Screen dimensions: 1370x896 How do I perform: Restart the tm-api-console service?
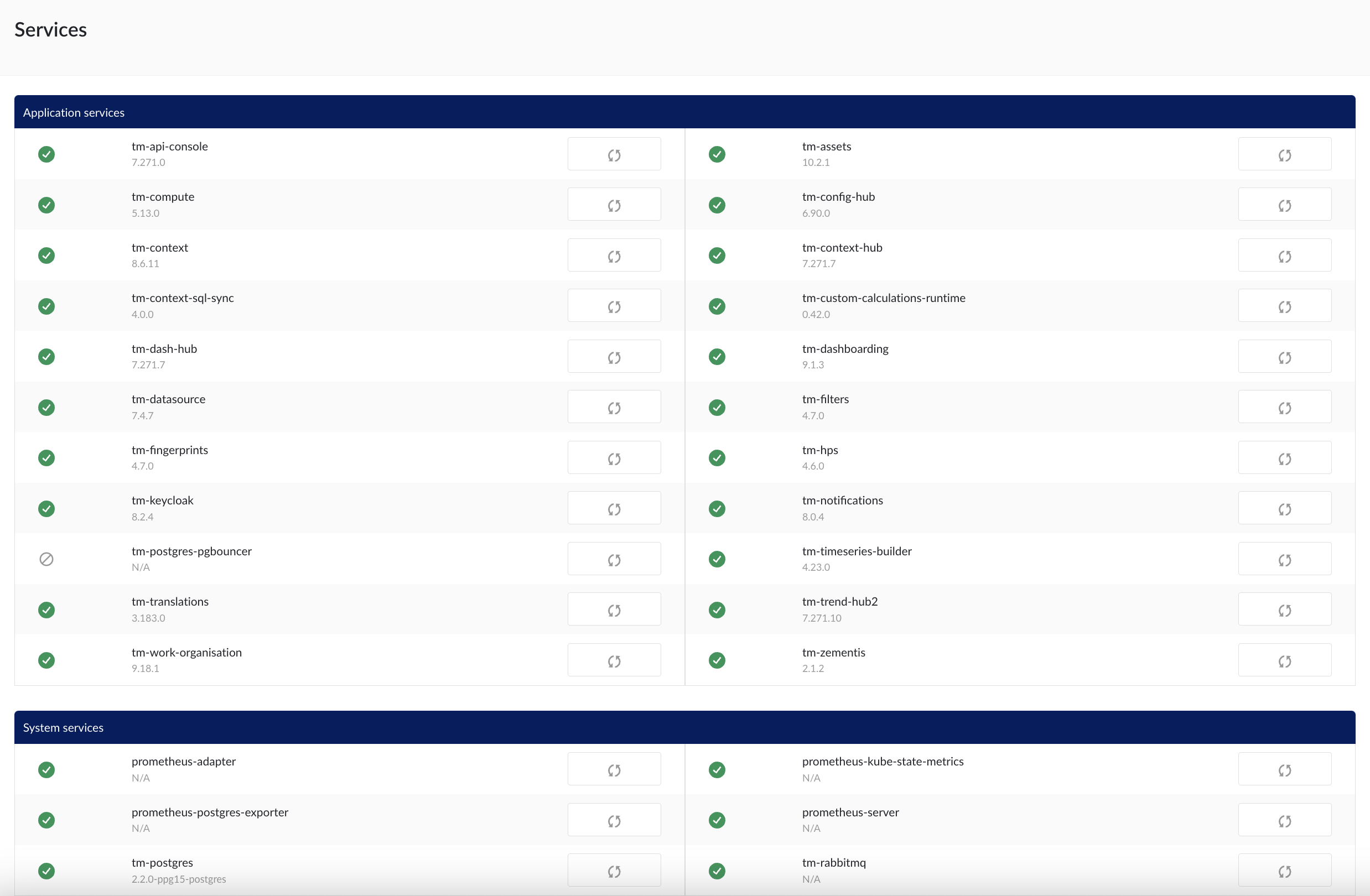pos(614,154)
